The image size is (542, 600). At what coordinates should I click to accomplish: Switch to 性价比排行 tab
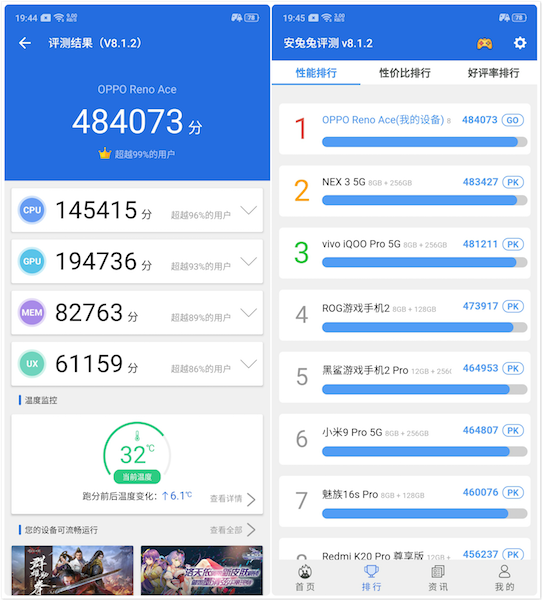[x=405, y=73]
